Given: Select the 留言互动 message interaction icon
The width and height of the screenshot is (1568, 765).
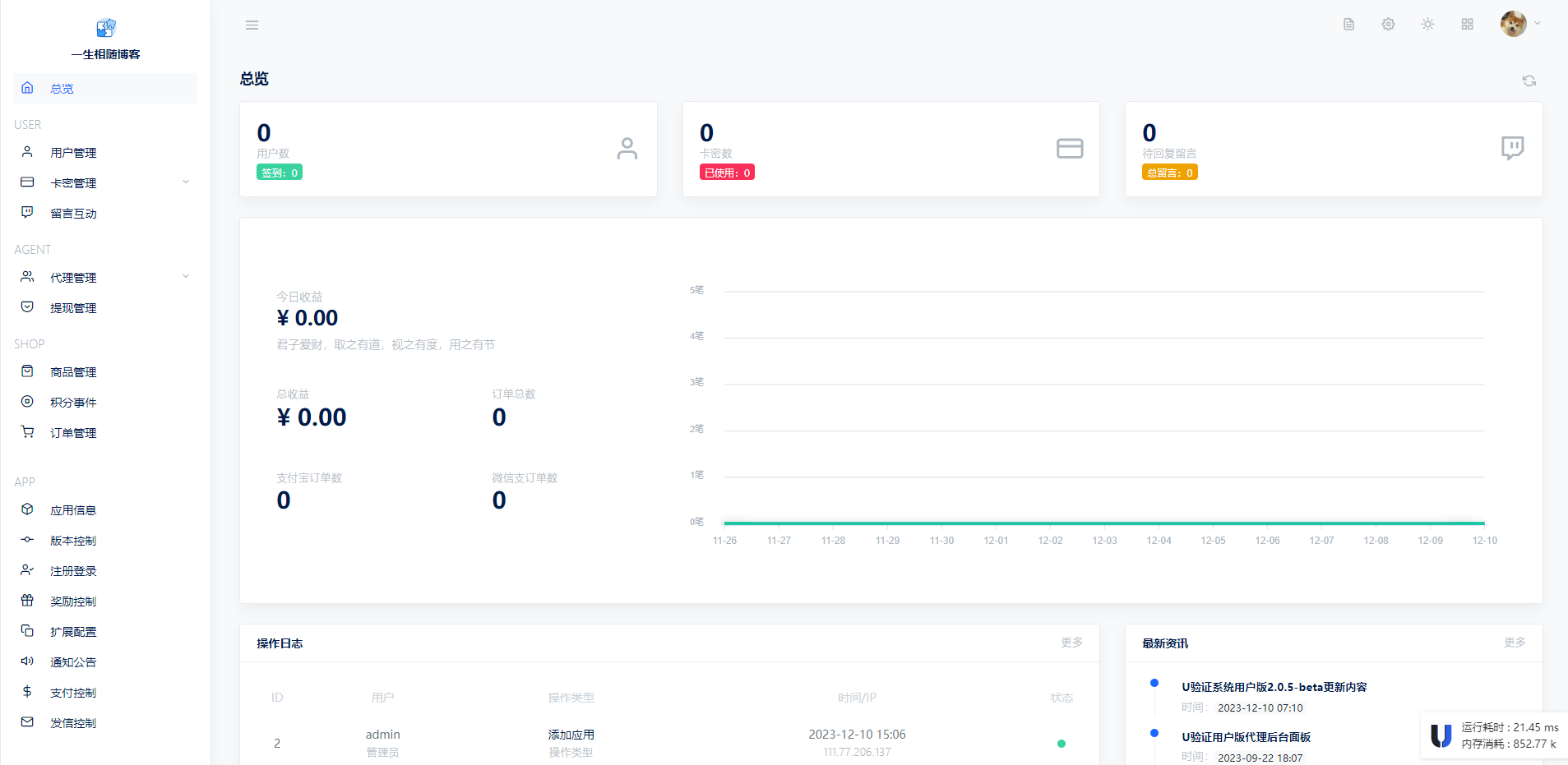Looking at the screenshot, I should pyautogui.click(x=26, y=212).
